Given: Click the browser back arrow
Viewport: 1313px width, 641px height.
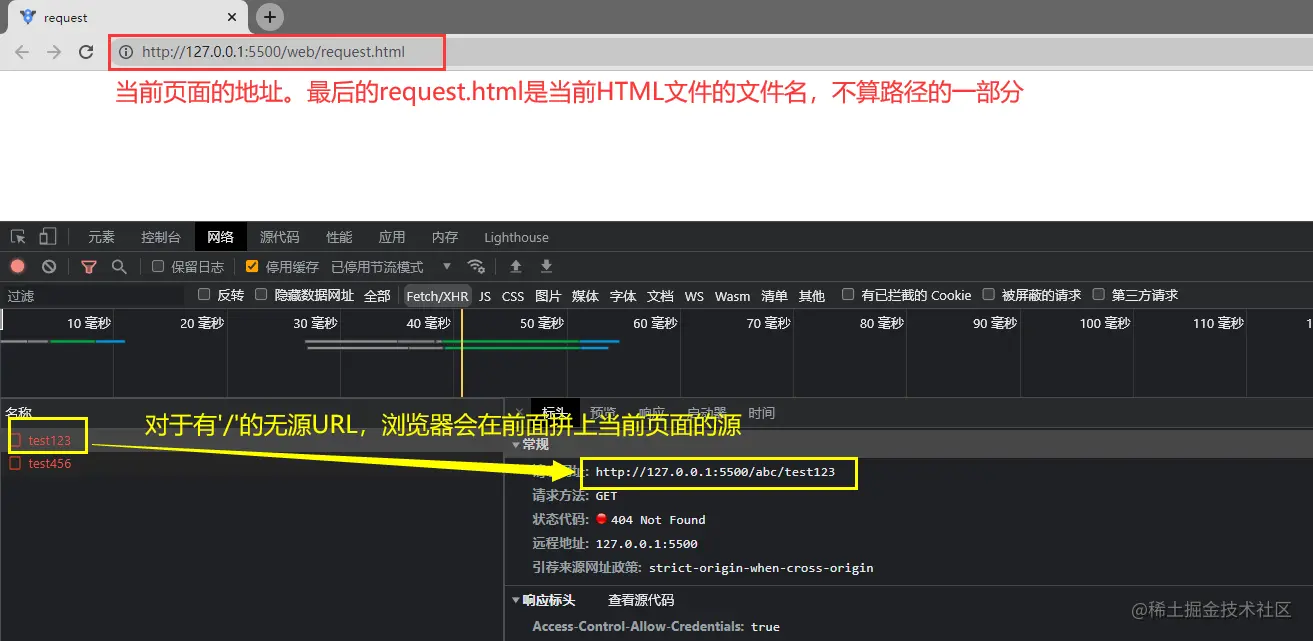Looking at the screenshot, I should click(x=22, y=52).
